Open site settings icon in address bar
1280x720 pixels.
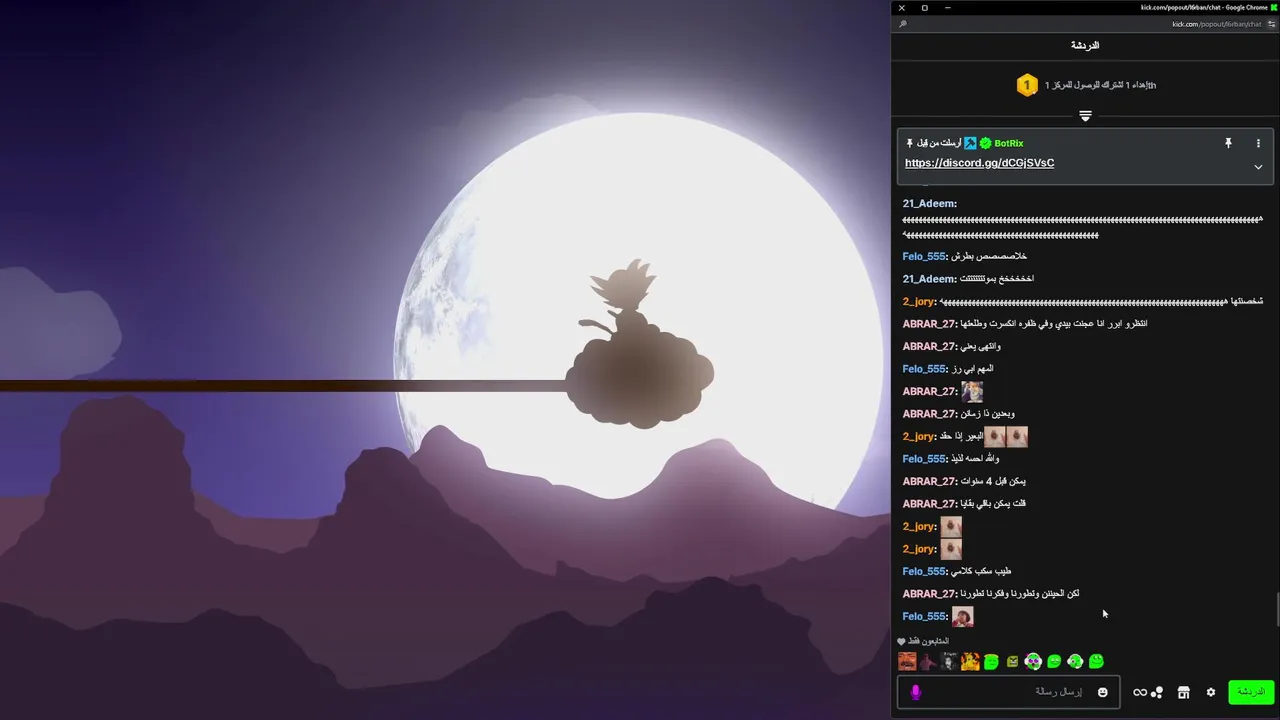(1271, 24)
